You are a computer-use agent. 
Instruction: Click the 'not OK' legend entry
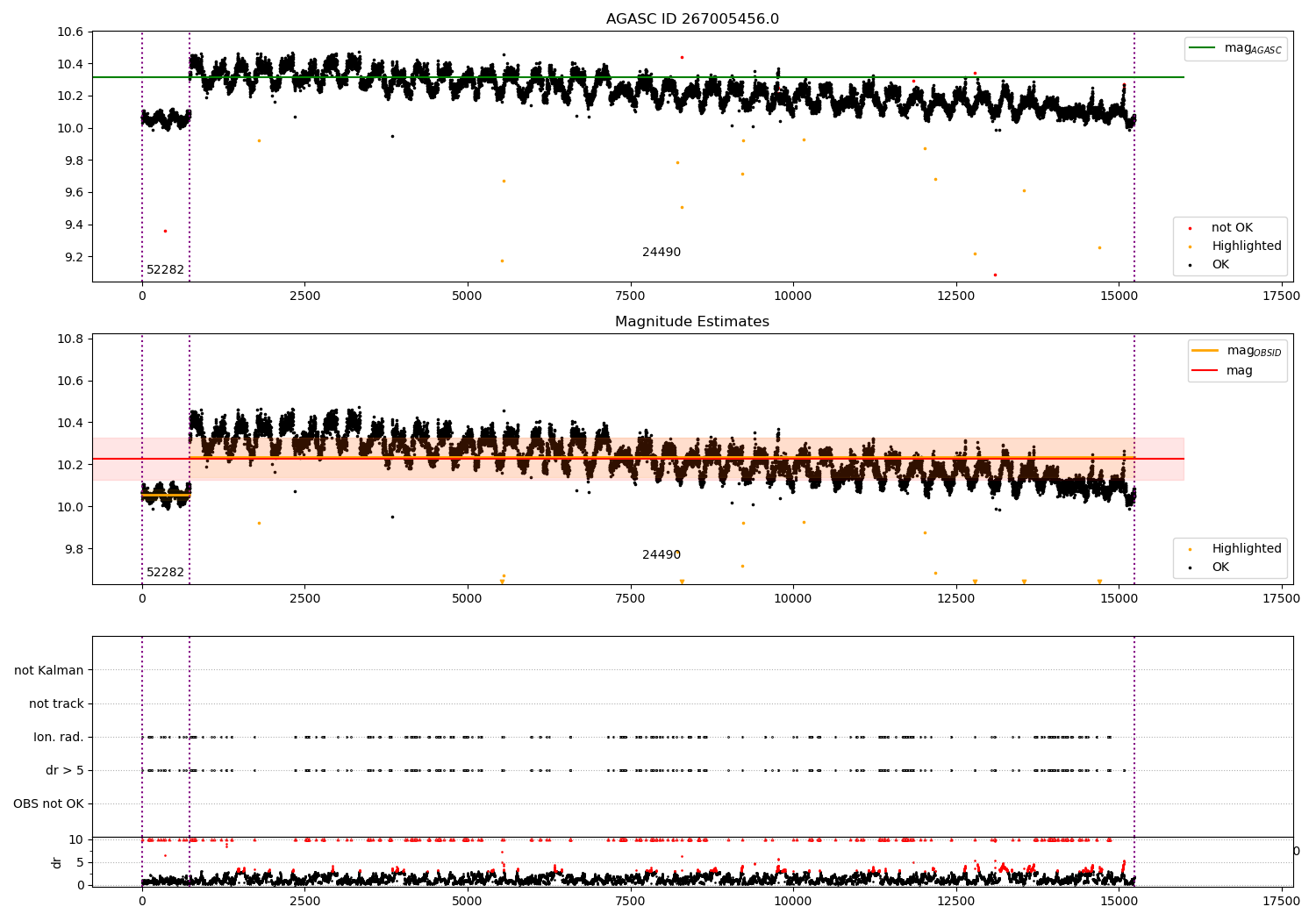tap(1232, 227)
